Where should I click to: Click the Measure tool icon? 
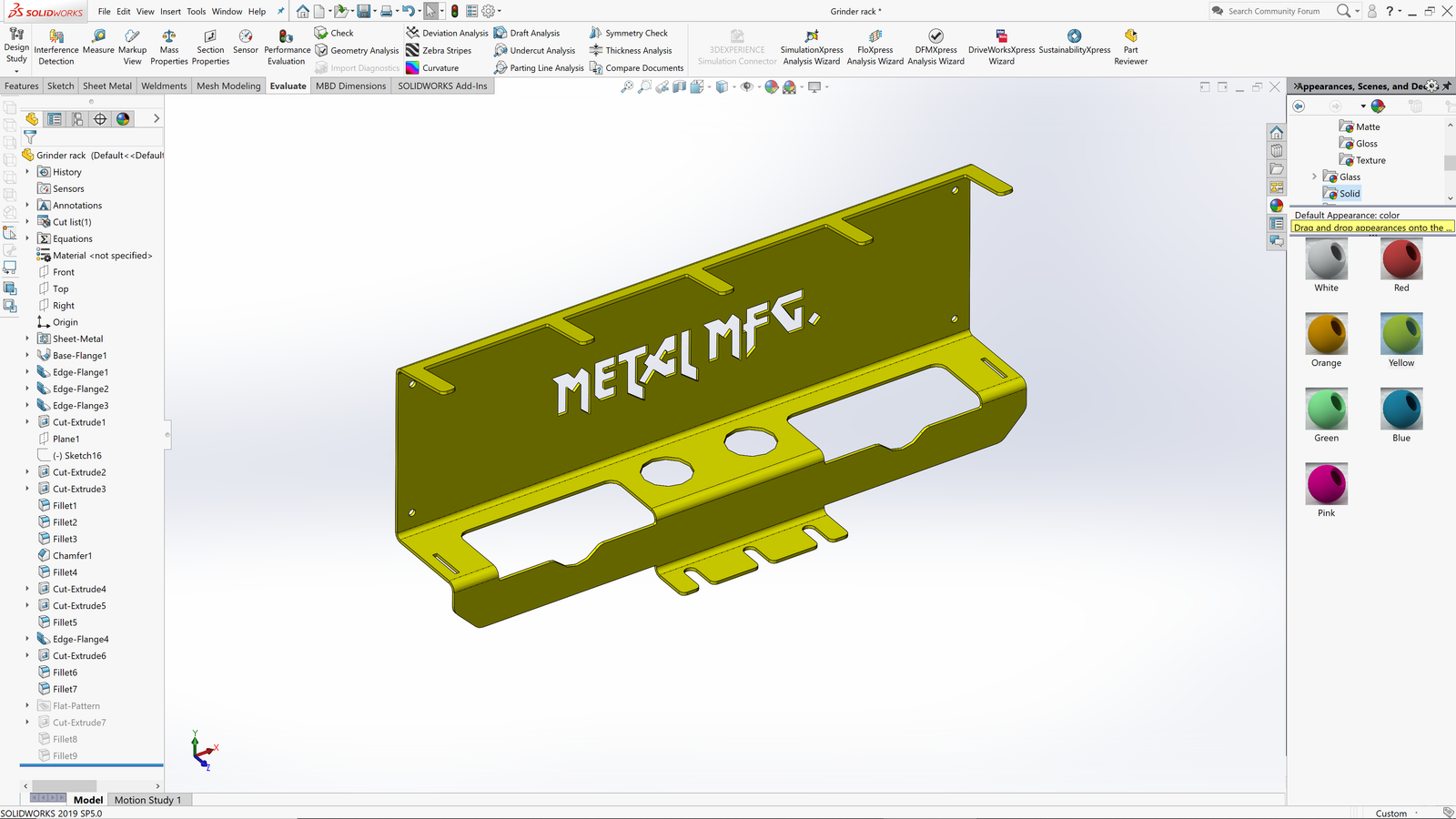click(x=98, y=37)
